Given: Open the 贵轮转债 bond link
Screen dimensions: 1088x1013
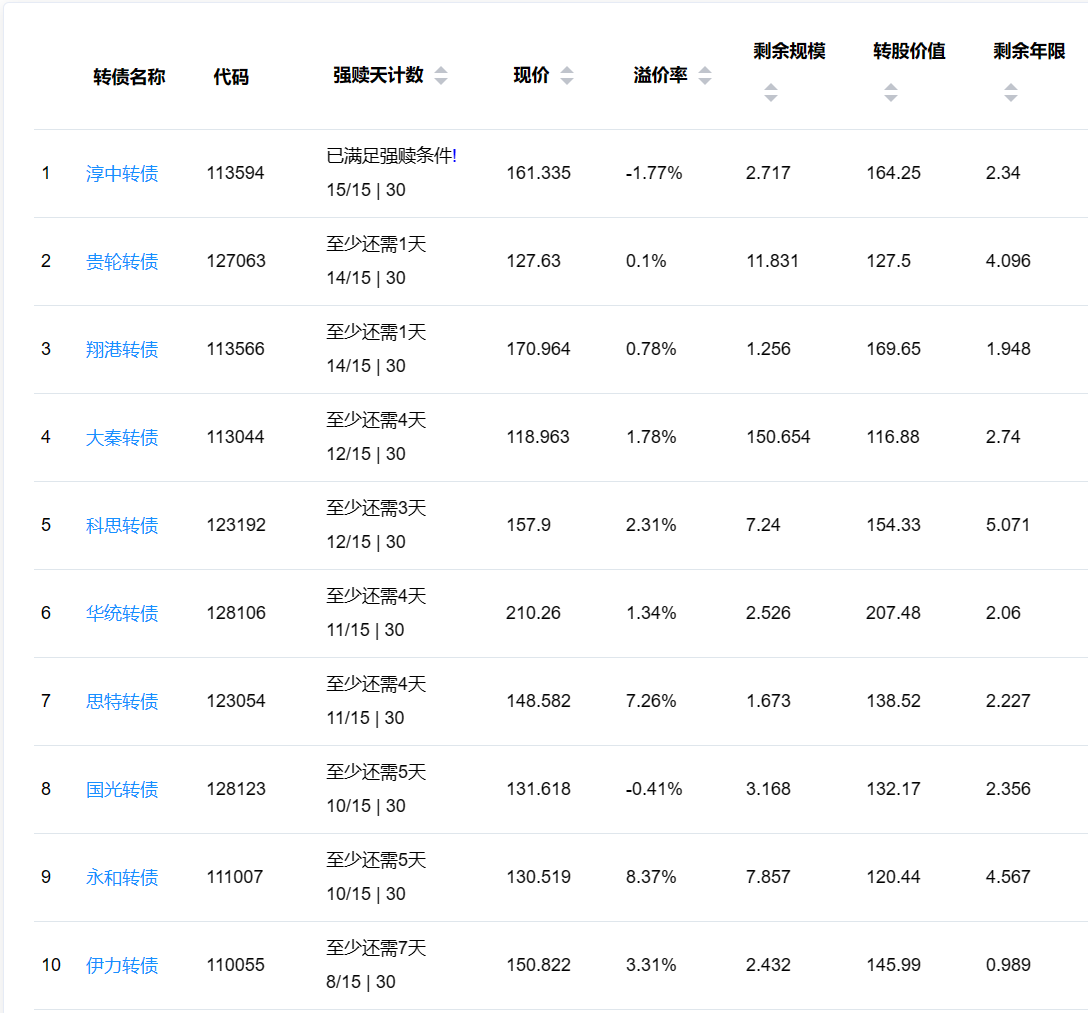Looking at the screenshot, I should (x=122, y=262).
